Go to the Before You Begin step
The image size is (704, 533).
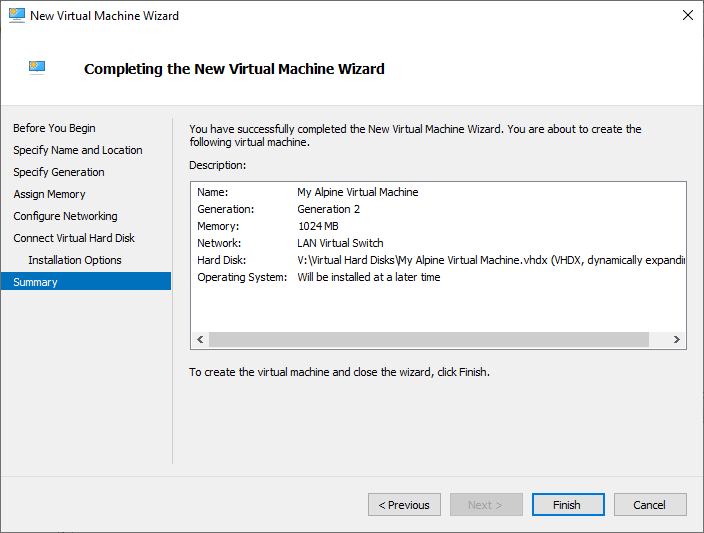(54, 128)
